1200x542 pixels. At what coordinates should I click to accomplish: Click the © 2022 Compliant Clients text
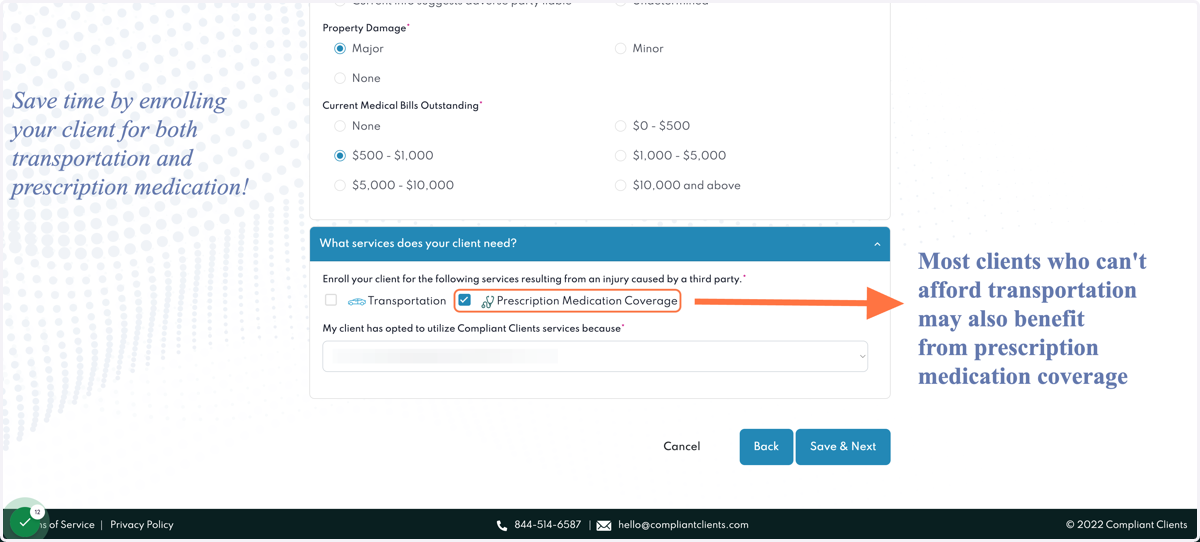1126,525
